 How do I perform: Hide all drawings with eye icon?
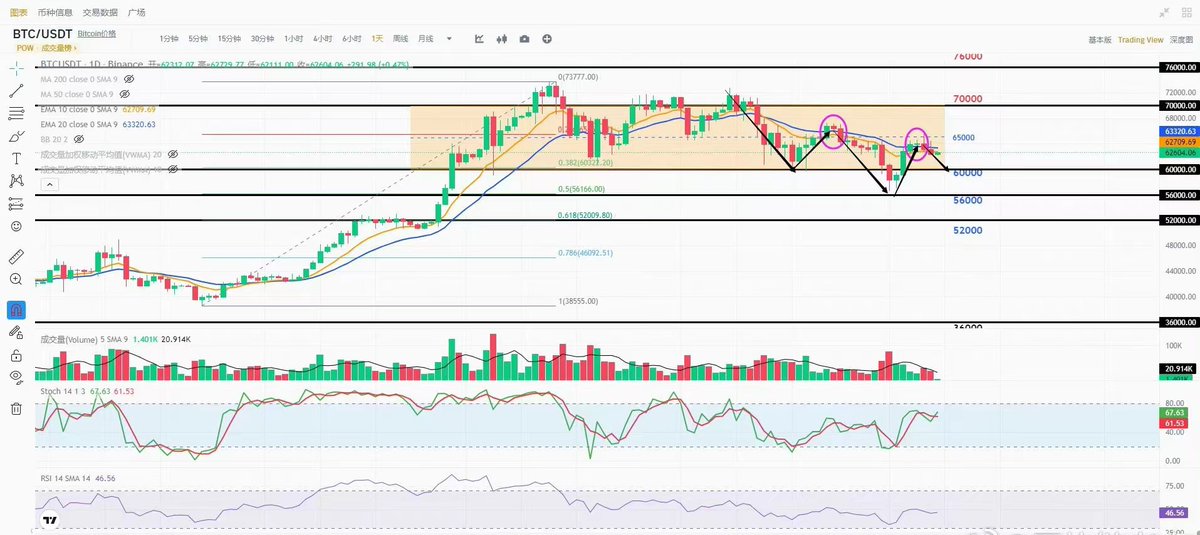click(x=16, y=378)
